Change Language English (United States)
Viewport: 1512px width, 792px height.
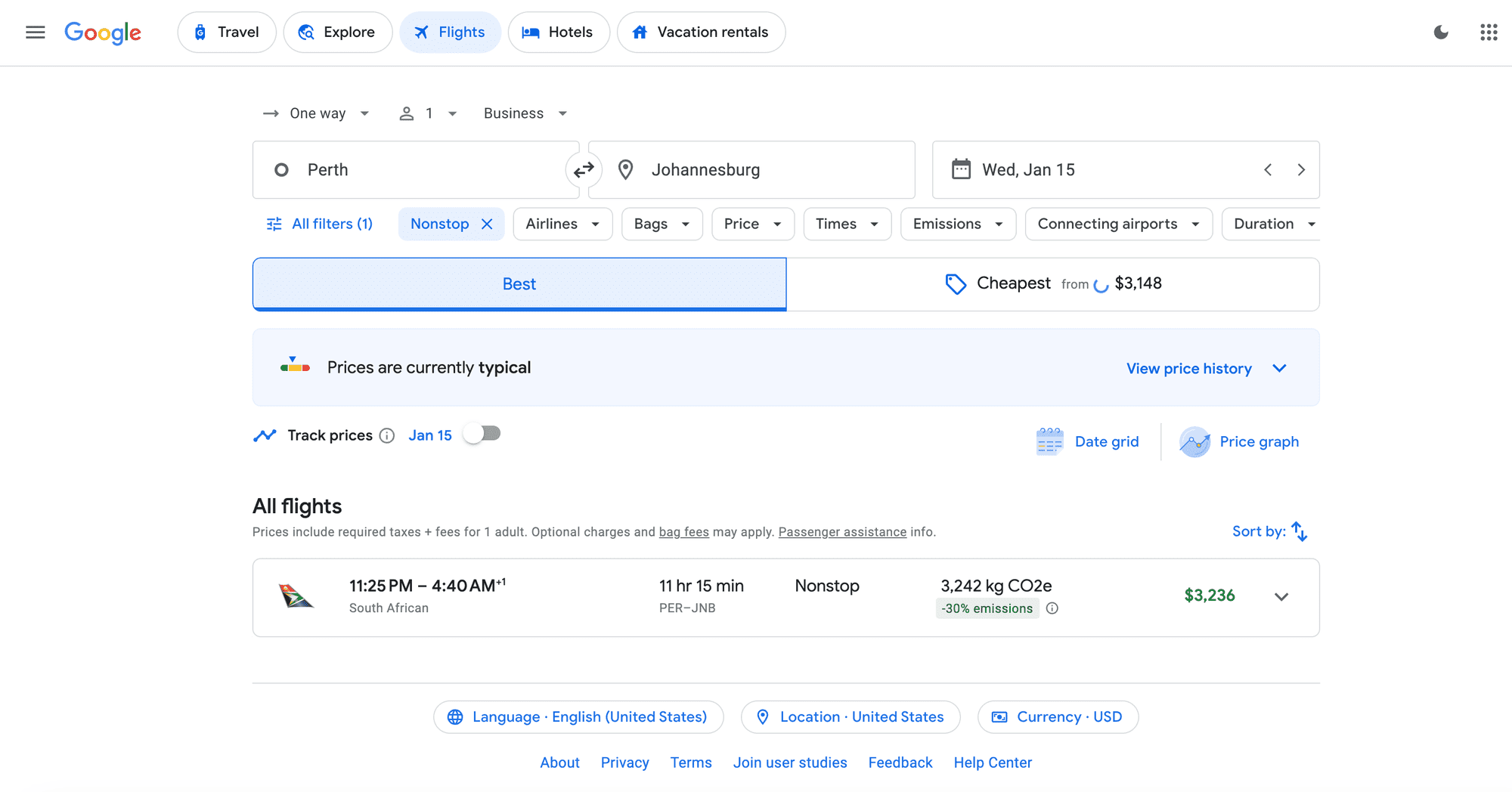(x=578, y=716)
